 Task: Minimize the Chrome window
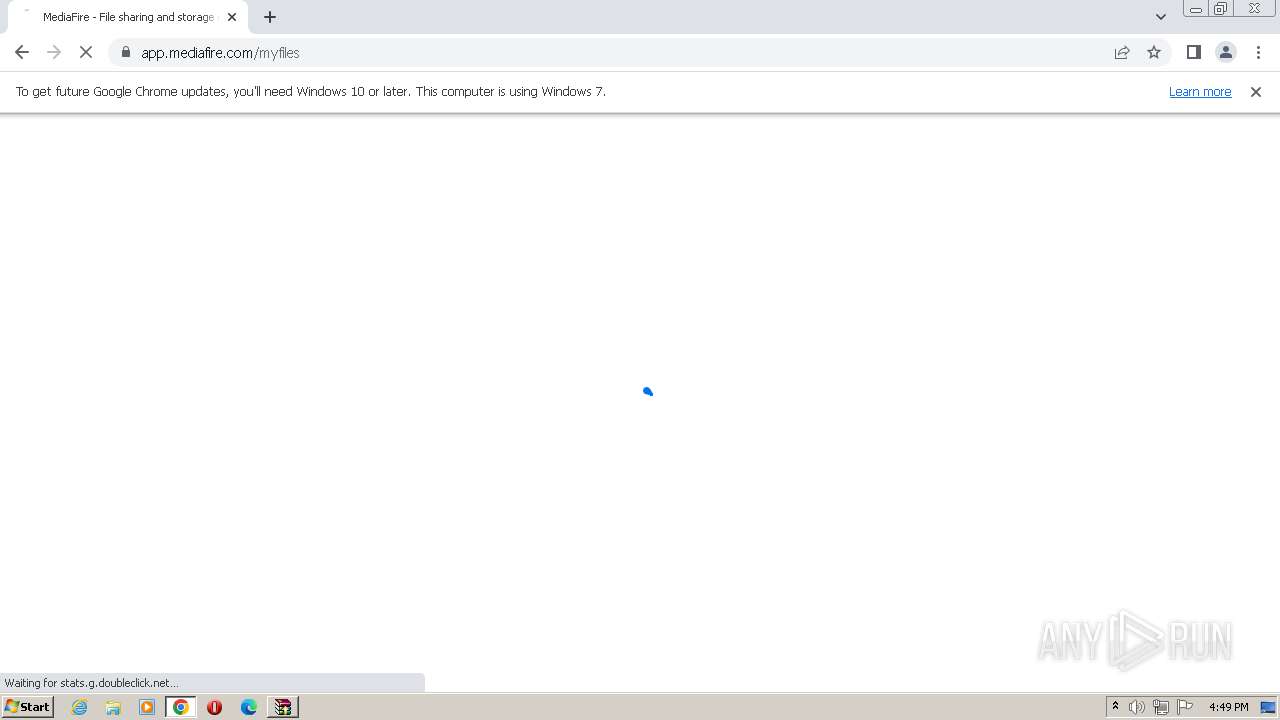[x=1196, y=9]
